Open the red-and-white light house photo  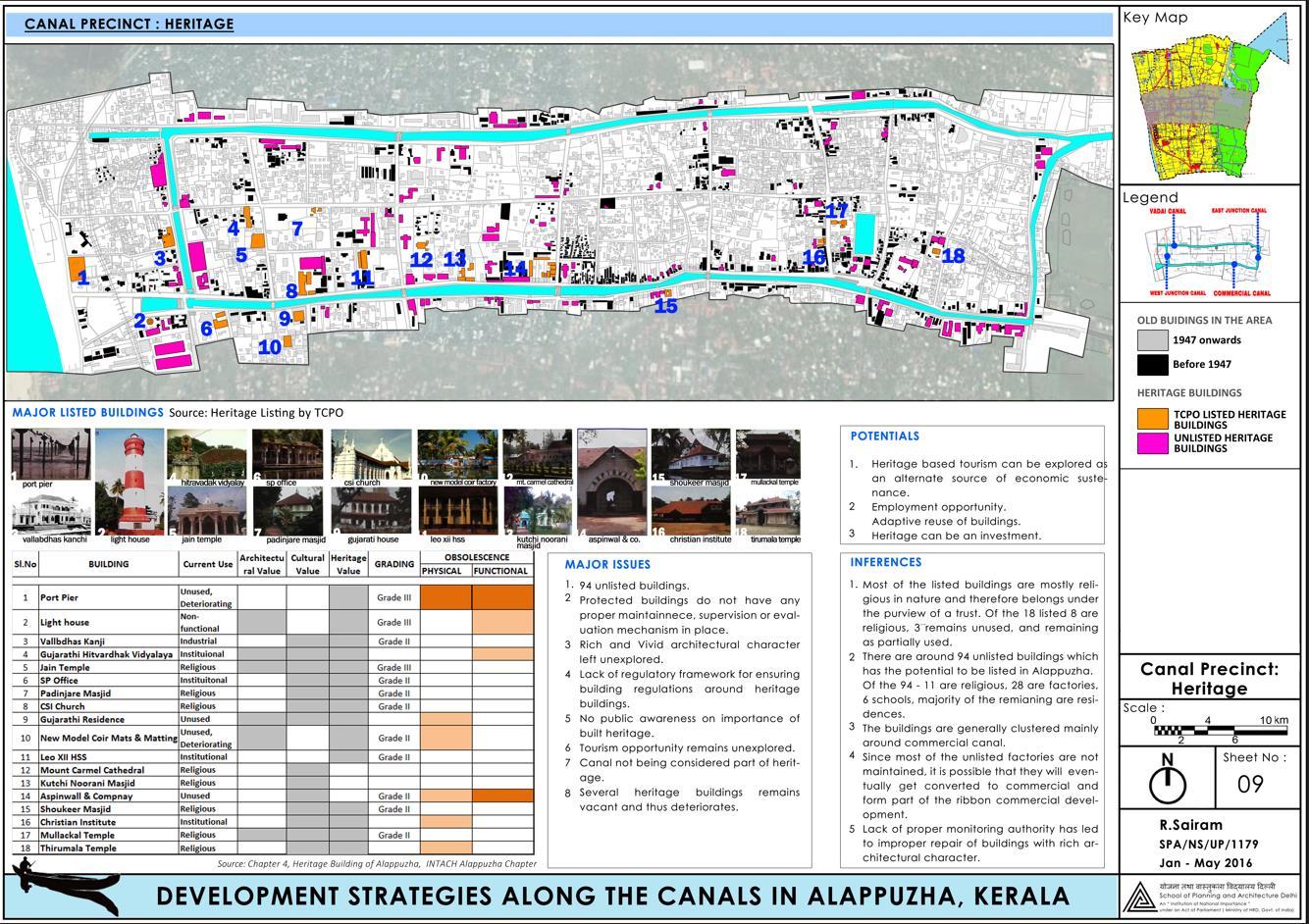coord(131,482)
